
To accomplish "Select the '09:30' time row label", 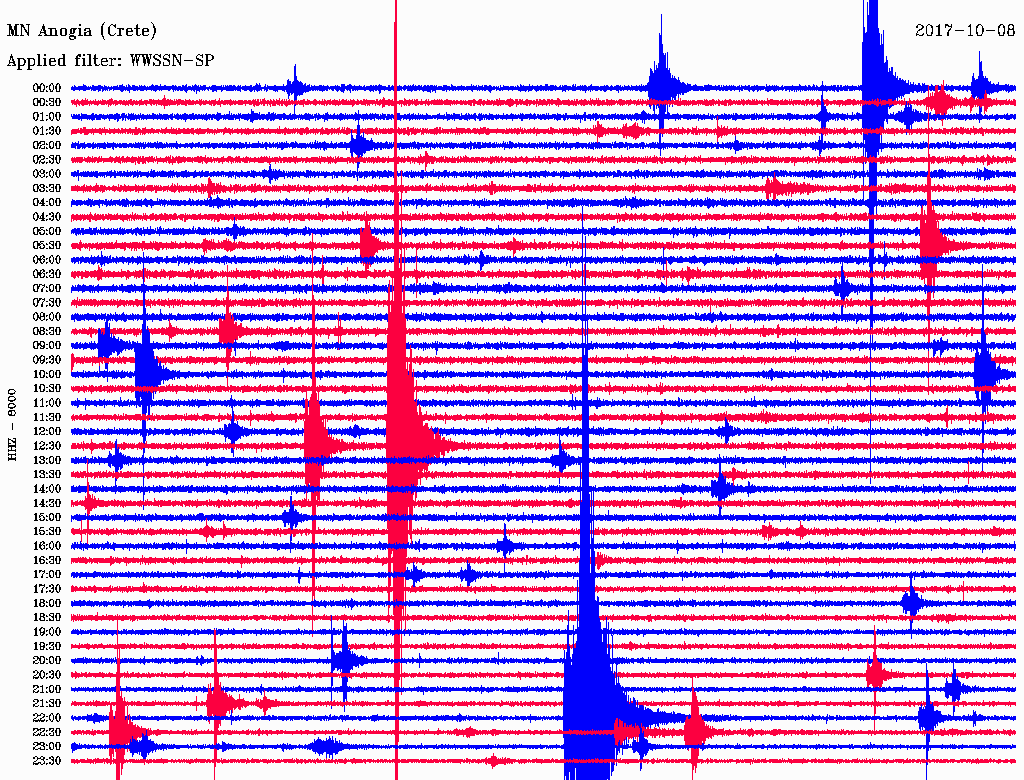I will tap(47, 360).
